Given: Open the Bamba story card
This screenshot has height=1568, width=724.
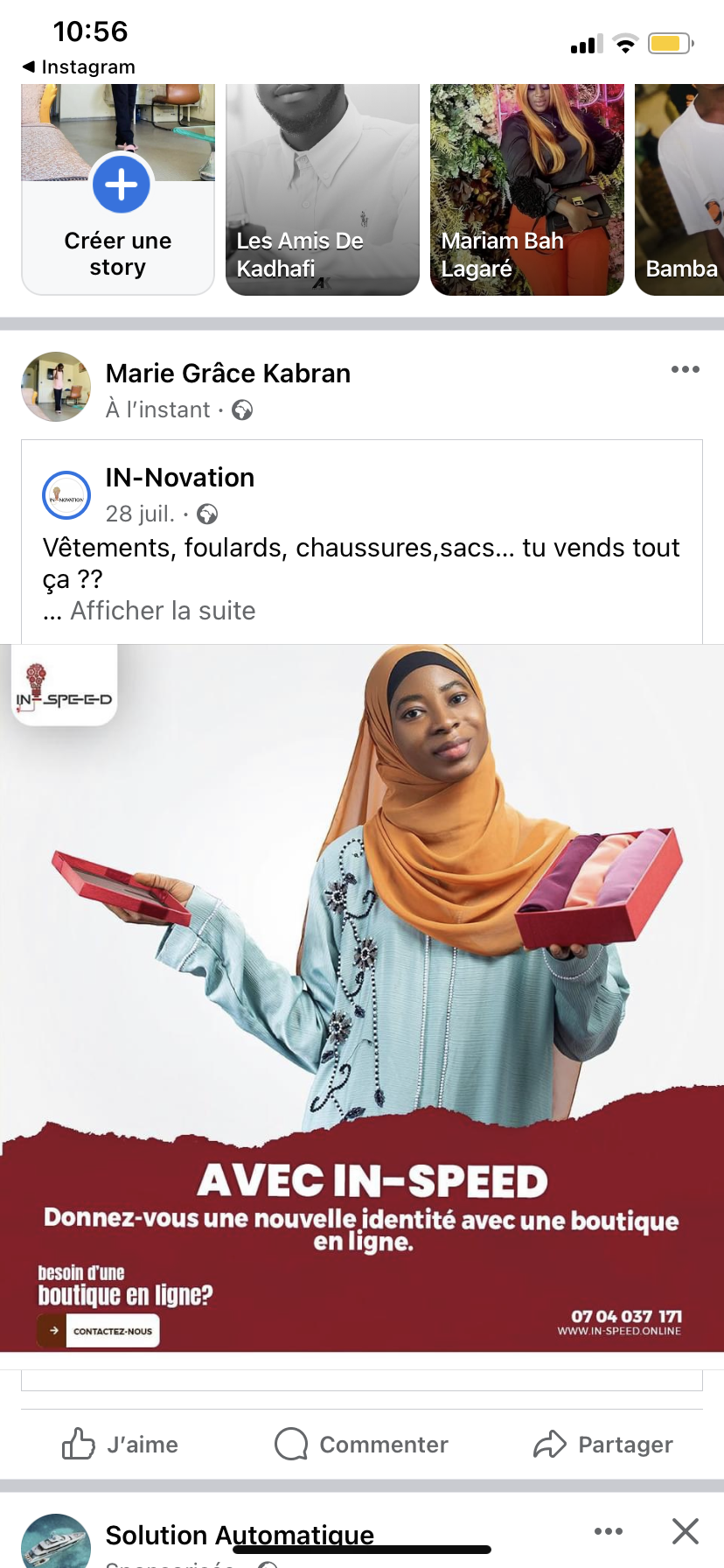Looking at the screenshot, I should 679,190.
